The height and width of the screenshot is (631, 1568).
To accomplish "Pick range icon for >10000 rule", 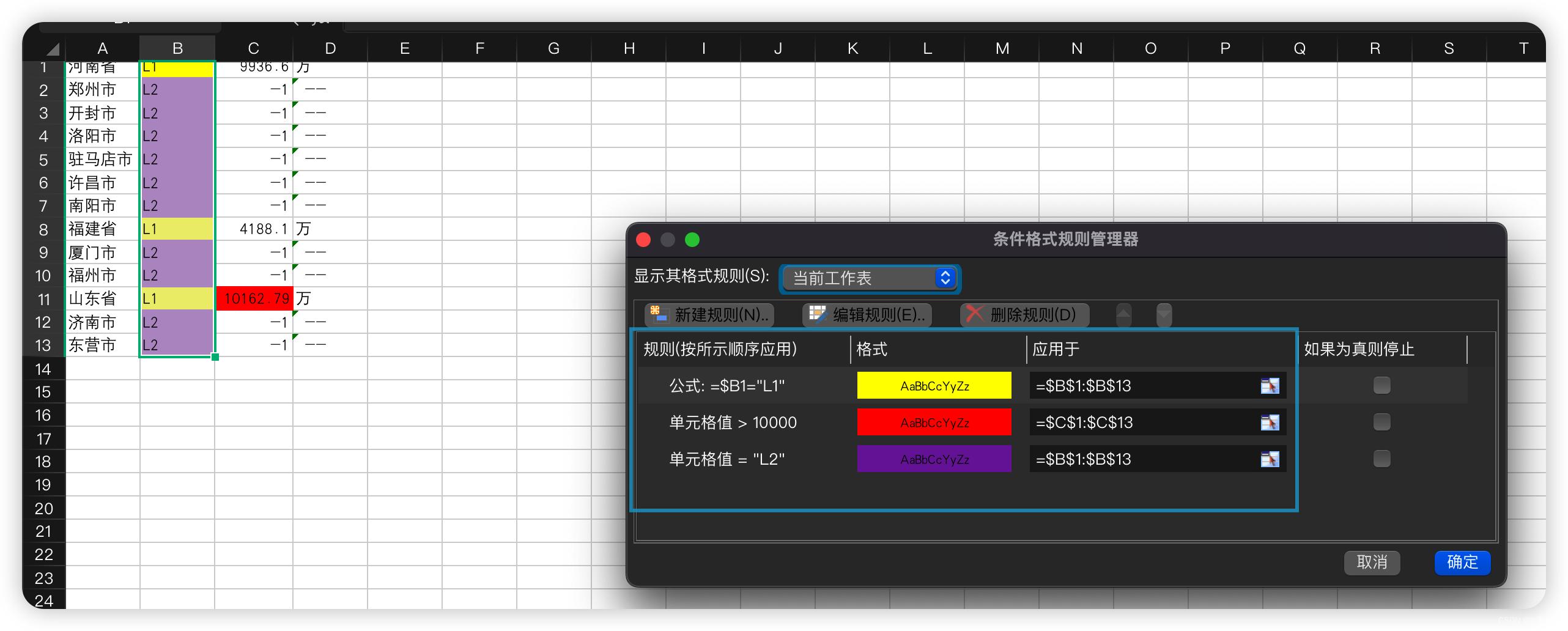I will [1270, 423].
